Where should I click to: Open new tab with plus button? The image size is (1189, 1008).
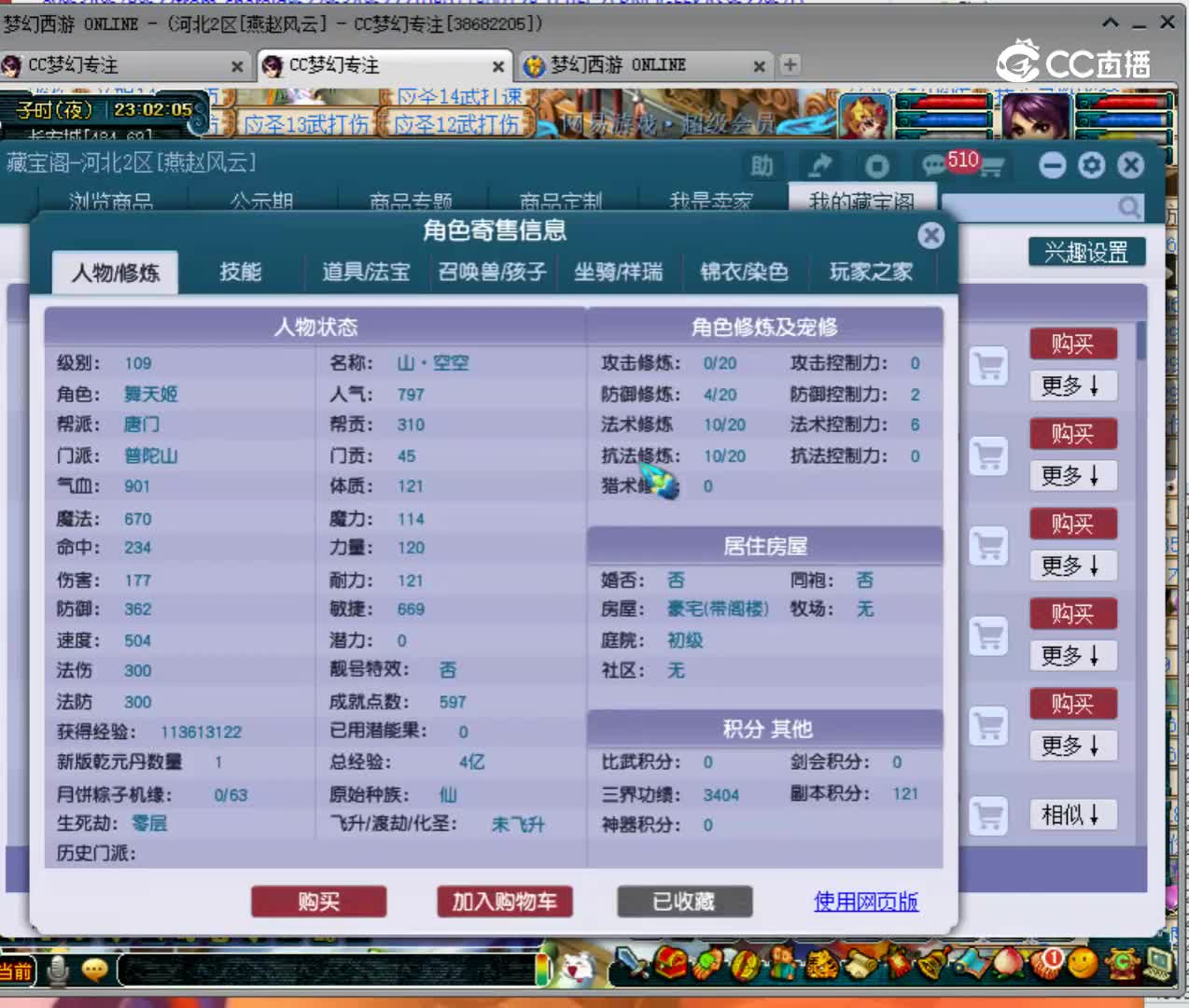[790, 64]
